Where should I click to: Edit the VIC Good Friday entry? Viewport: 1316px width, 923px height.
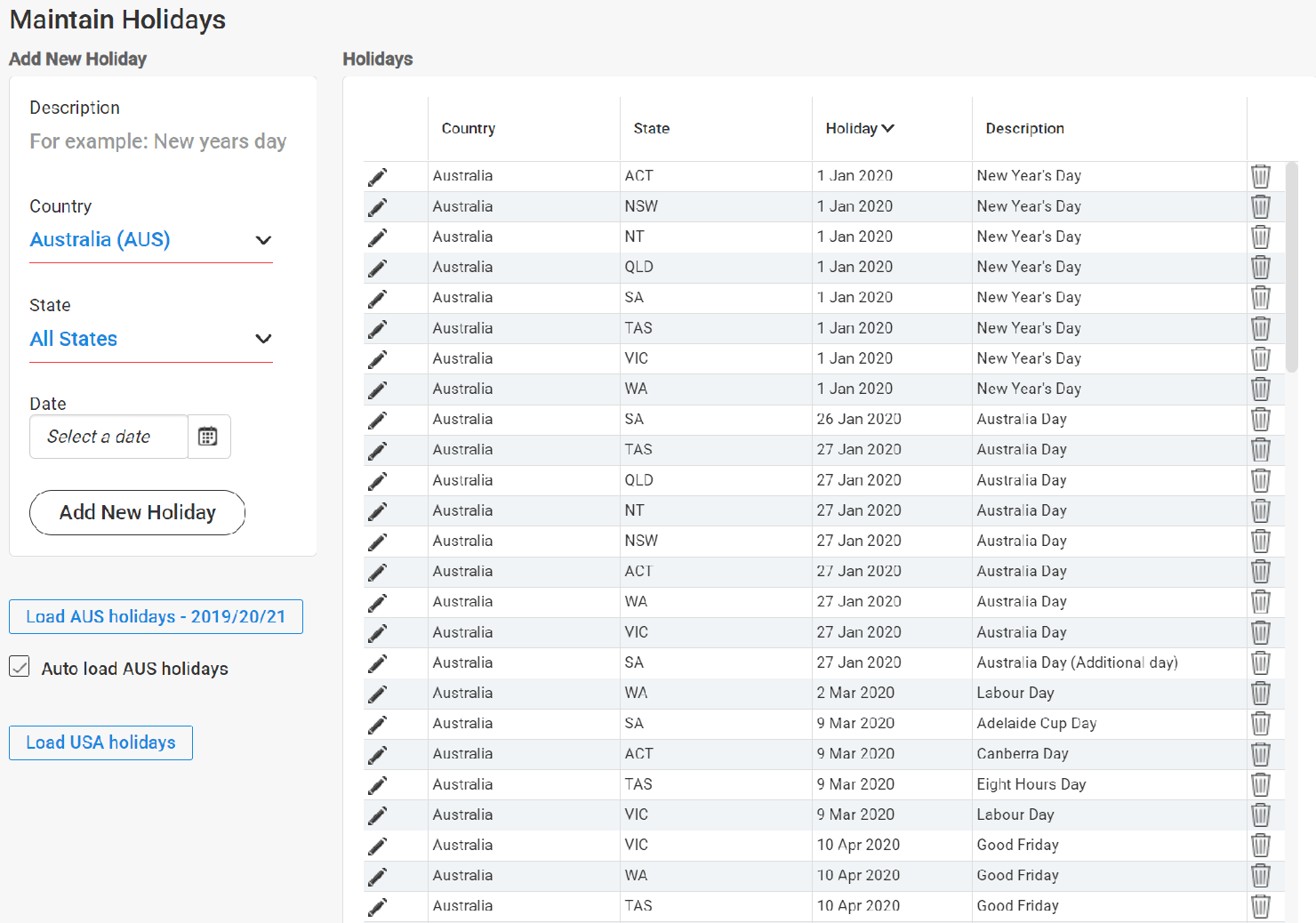point(377,845)
